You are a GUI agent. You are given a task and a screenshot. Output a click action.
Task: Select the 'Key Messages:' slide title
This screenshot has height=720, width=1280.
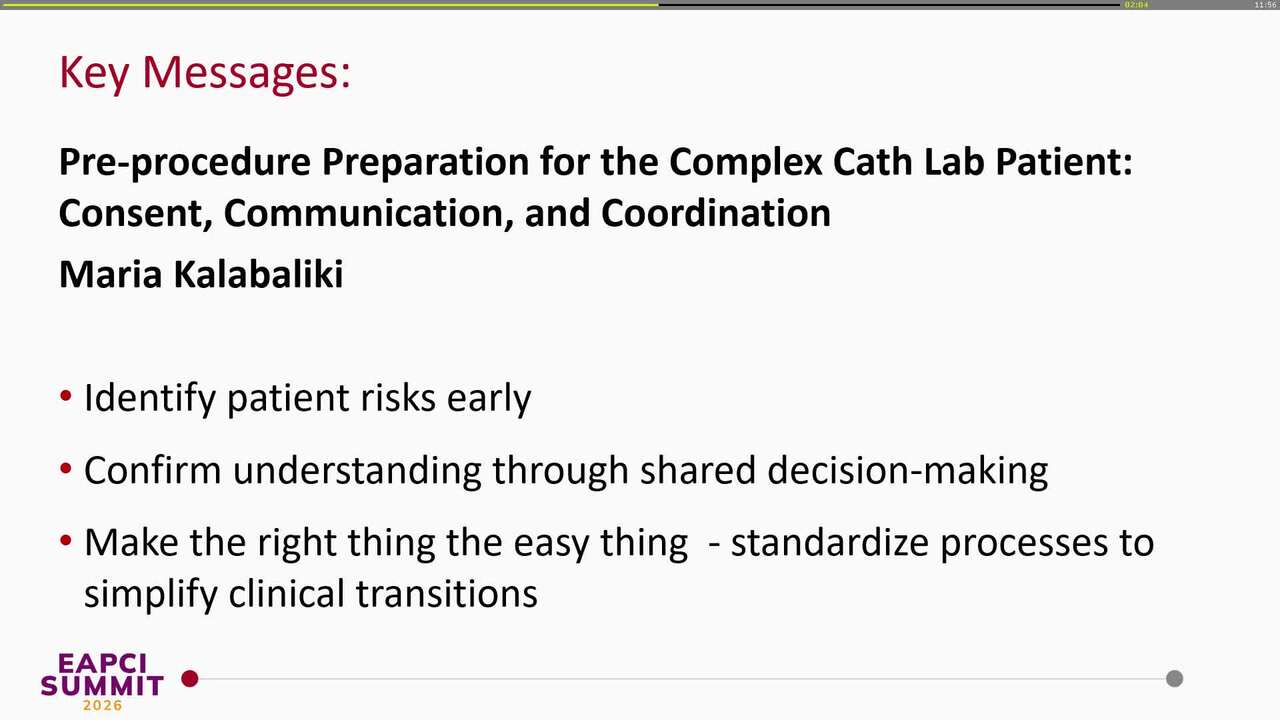pos(205,73)
